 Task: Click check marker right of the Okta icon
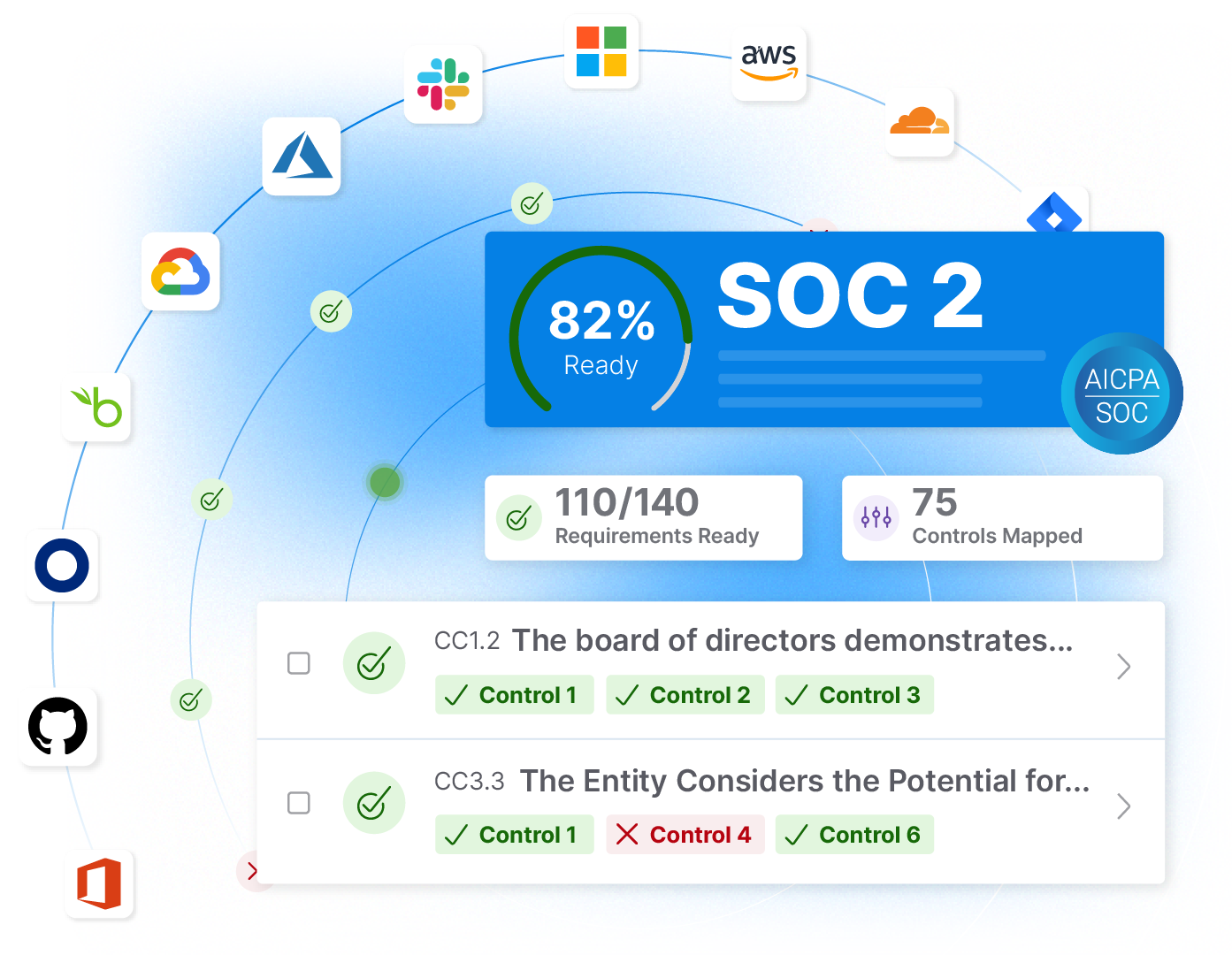click(x=211, y=500)
